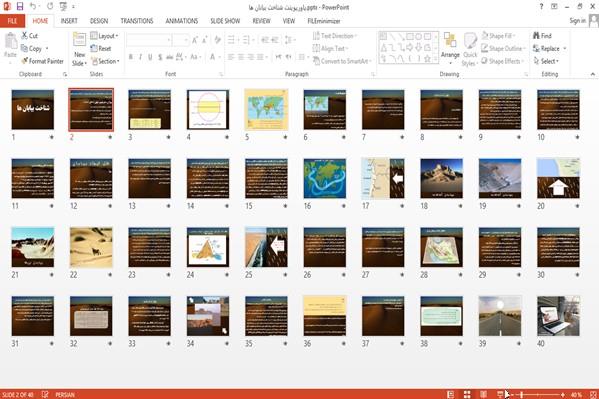This screenshot has height=399, width=599.
Task: Select the Arrange tool in Drawing group
Action: 450,47
